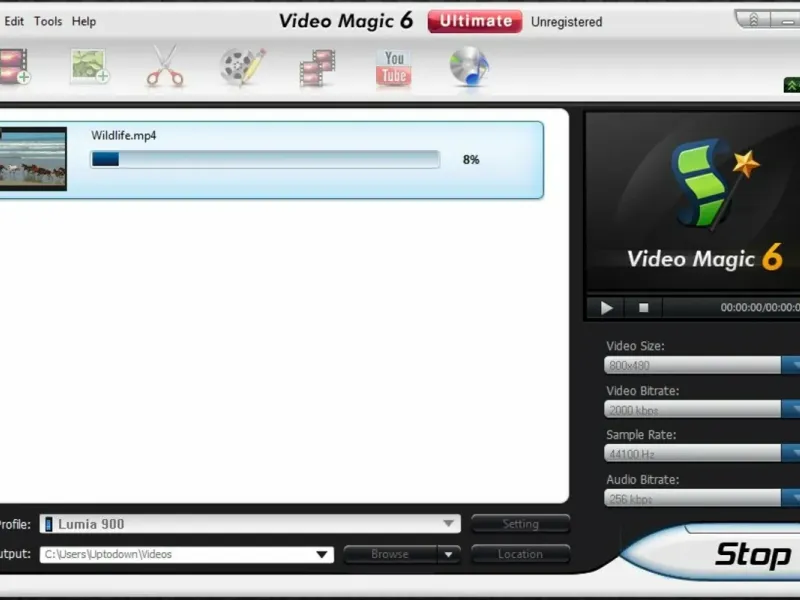Image resolution: width=800 pixels, height=600 pixels.
Task: Click the disc music note icon
Action: click(x=469, y=66)
